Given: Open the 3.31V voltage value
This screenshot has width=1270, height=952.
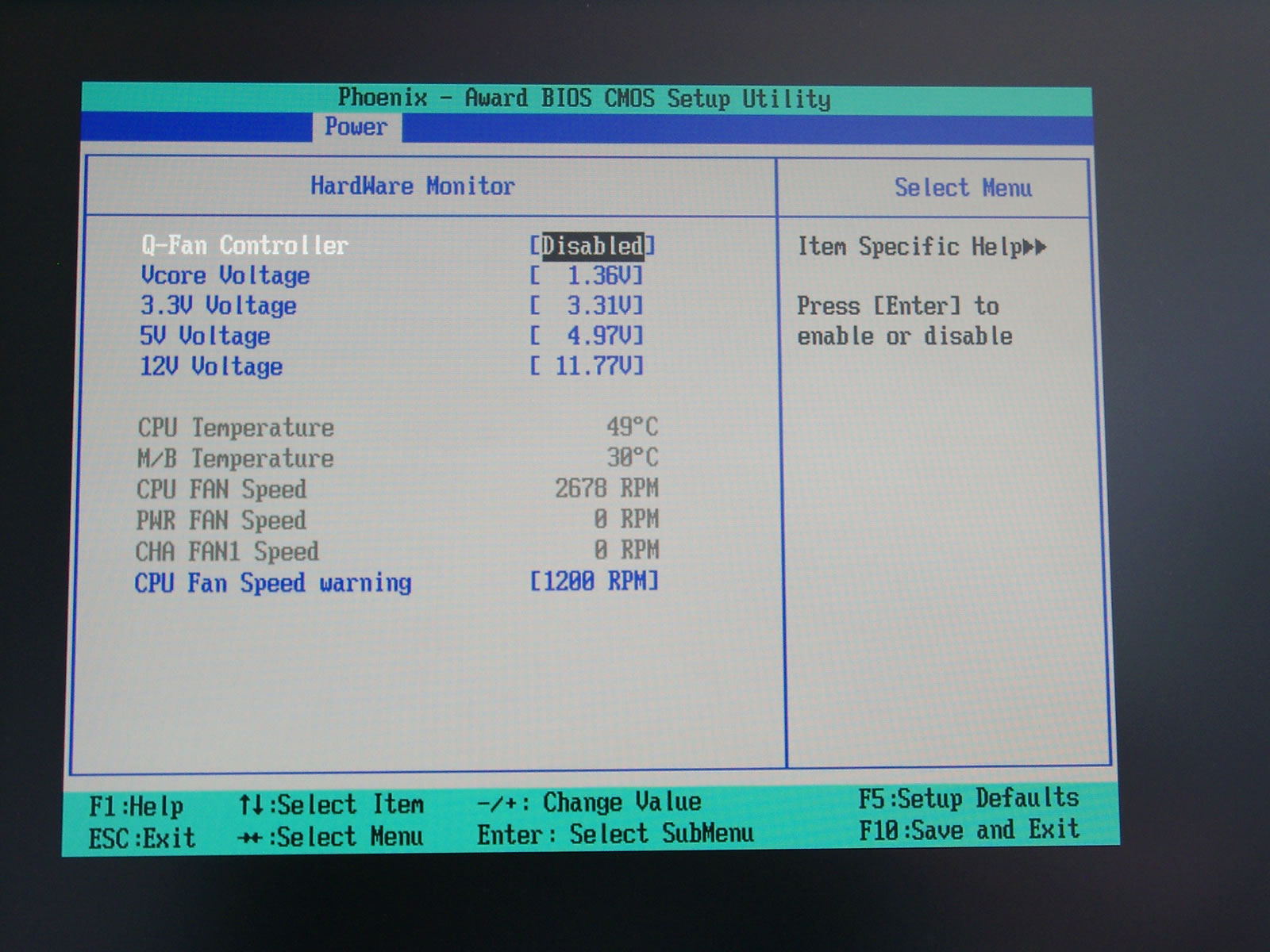Looking at the screenshot, I should [x=587, y=305].
